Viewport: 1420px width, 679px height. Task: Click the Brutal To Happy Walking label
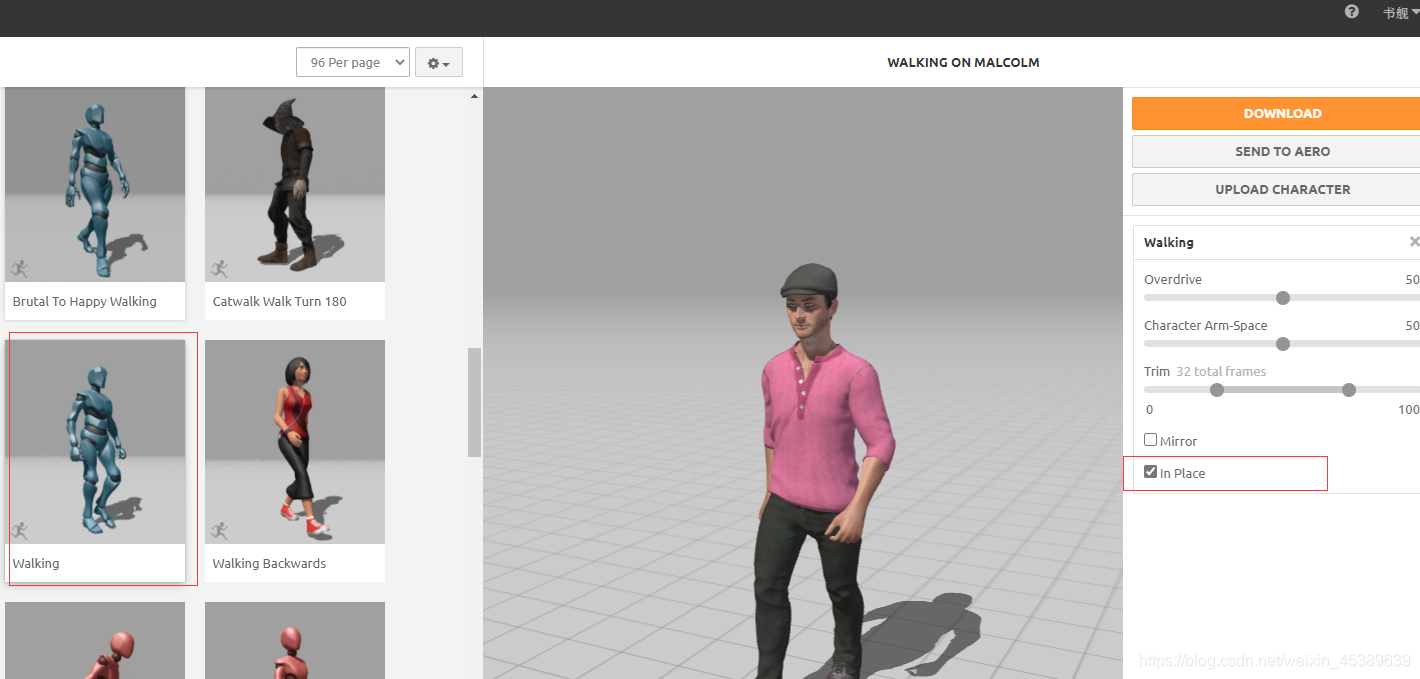(x=85, y=301)
